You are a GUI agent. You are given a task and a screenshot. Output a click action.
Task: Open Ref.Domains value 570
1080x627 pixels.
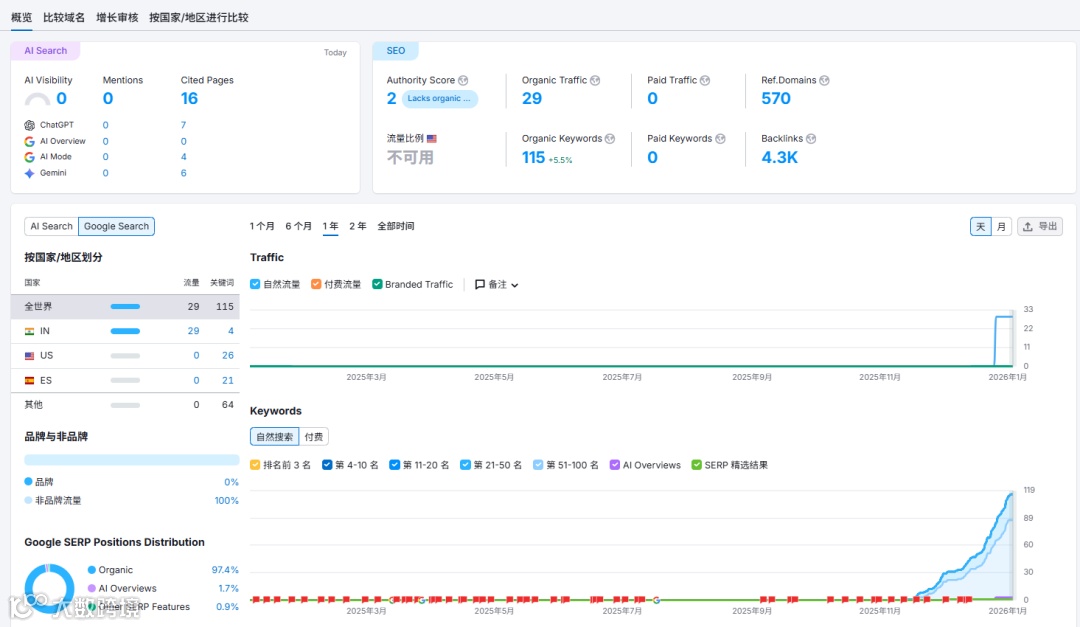point(776,99)
